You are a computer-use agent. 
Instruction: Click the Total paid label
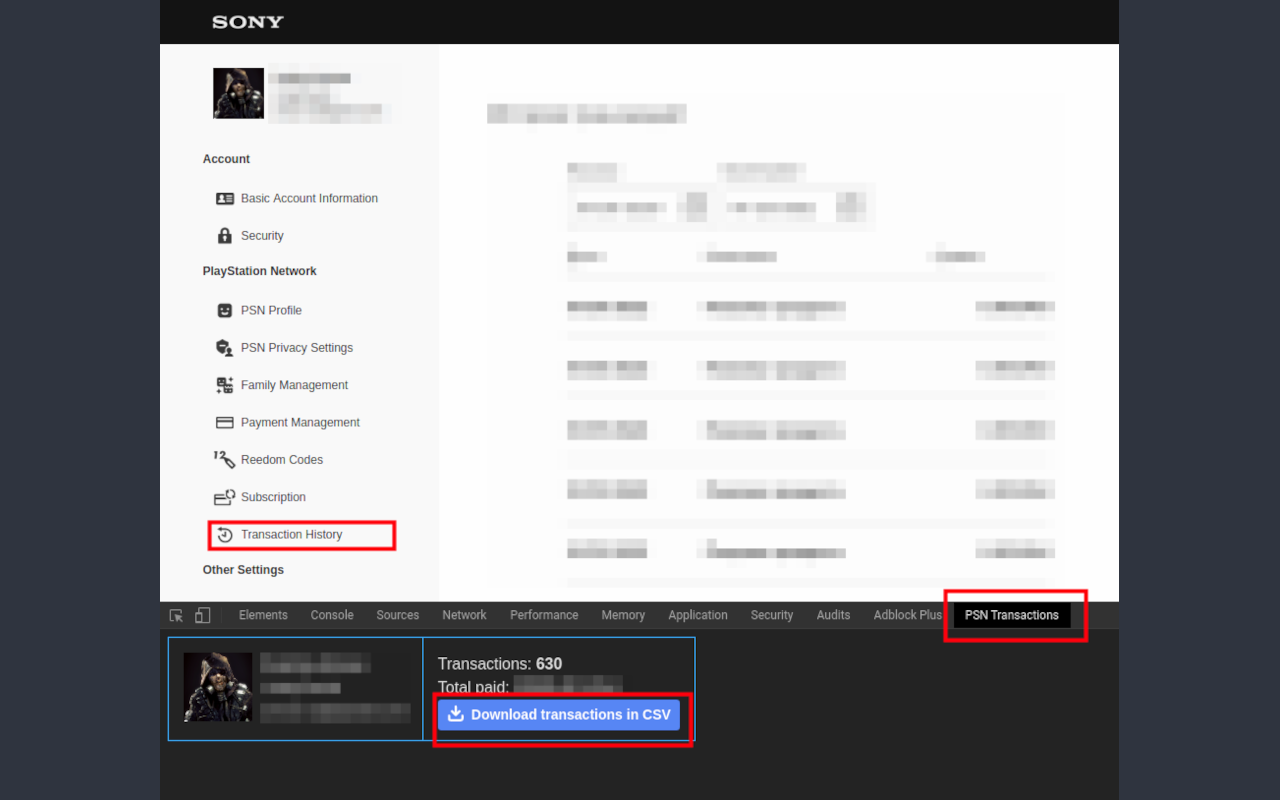[x=474, y=687]
